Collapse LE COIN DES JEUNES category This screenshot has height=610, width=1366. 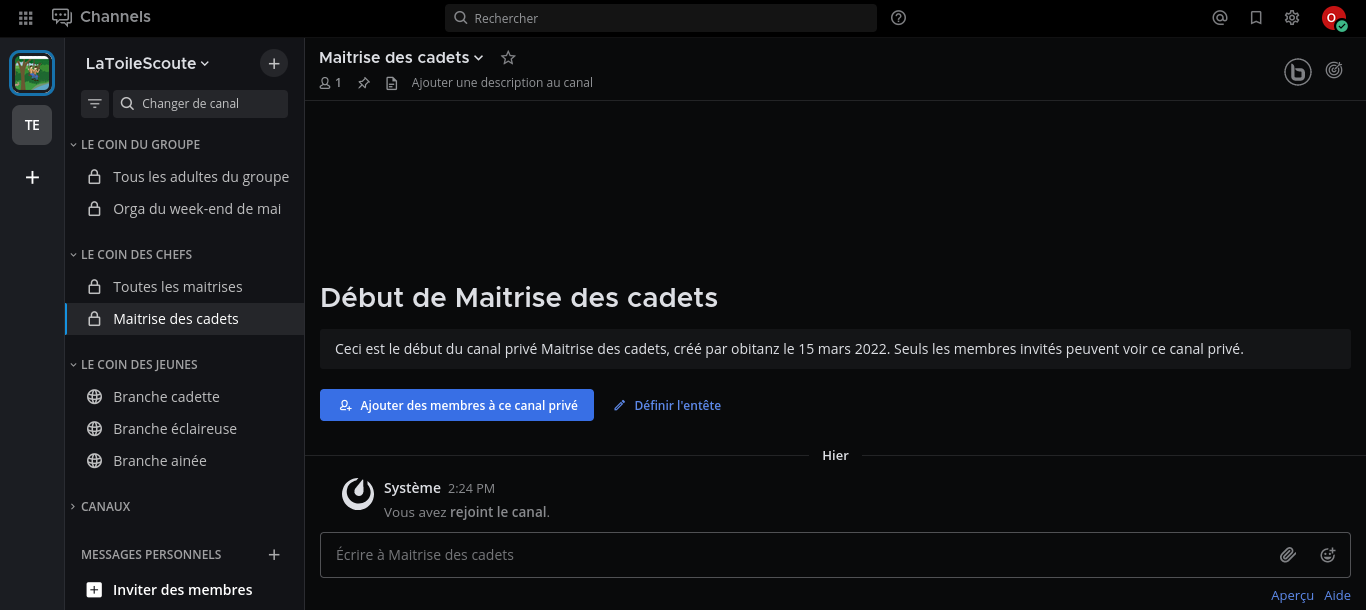(x=138, y=365)
